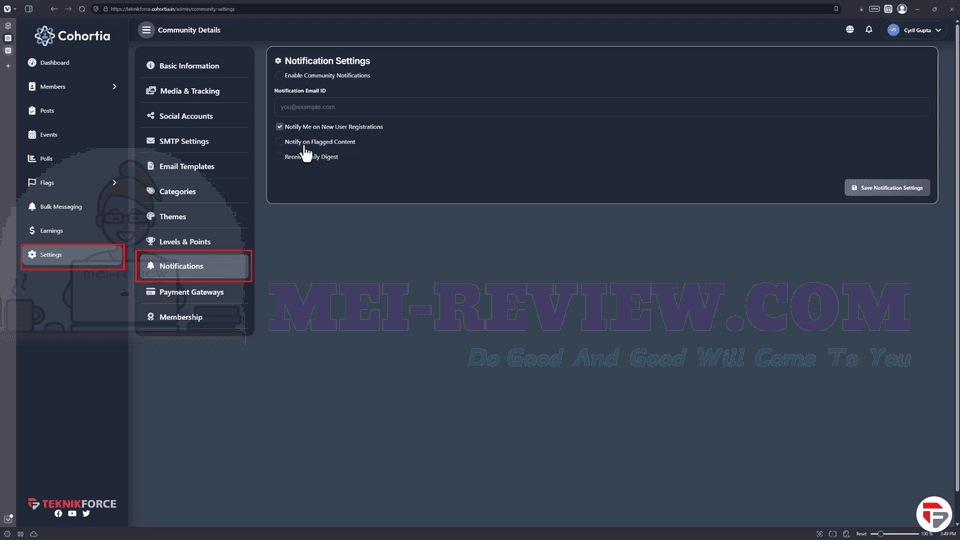Open Polls in the sidebar
Viewport: 960px width, 540px height.
tap(46, 159)
